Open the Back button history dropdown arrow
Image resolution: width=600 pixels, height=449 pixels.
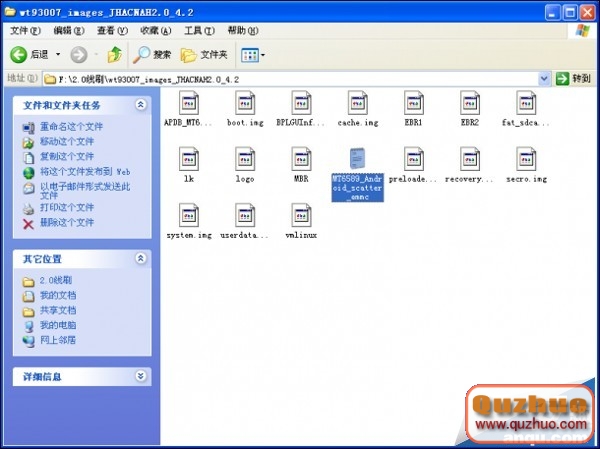coord(58,54)
